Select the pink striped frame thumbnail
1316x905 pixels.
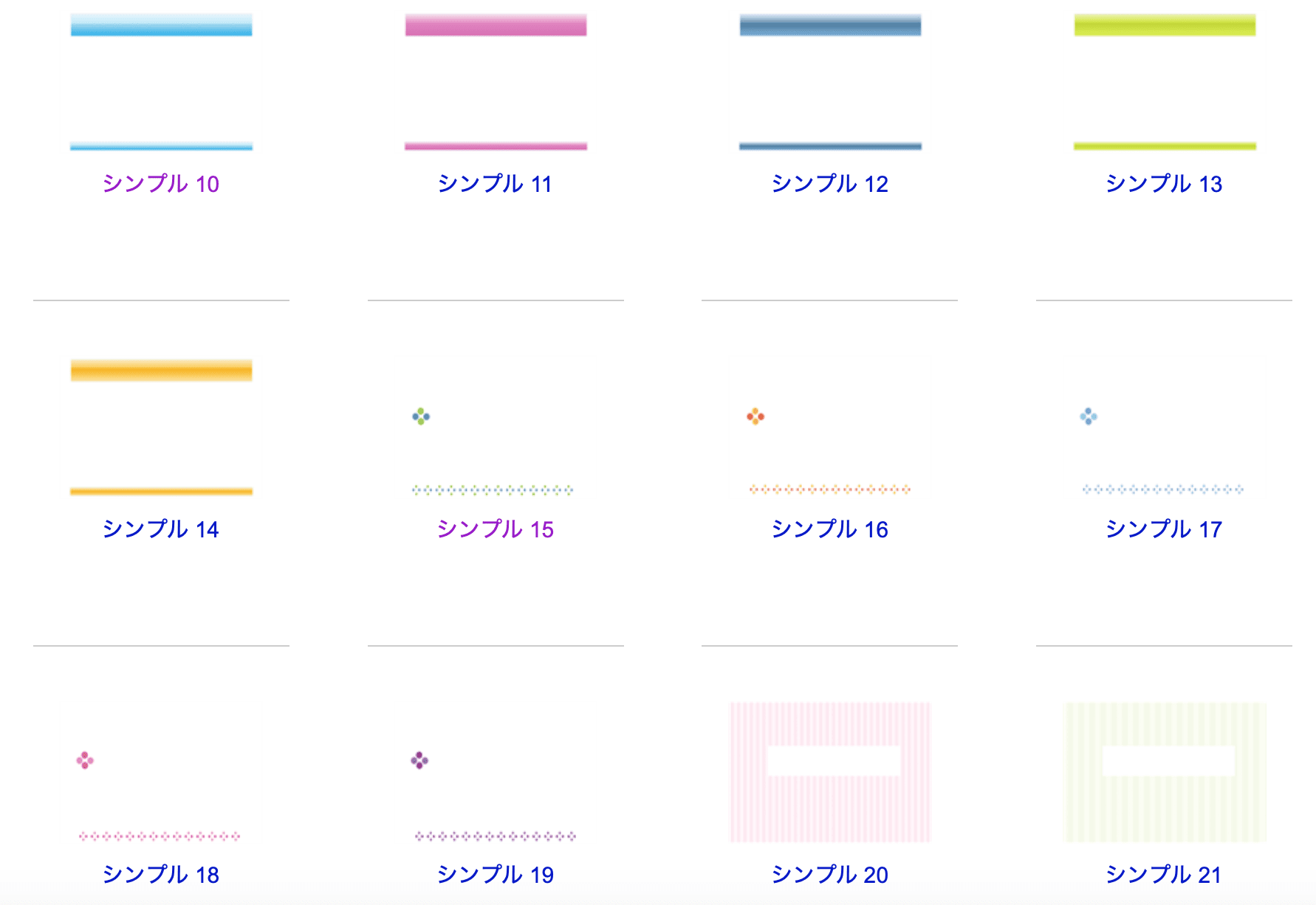click(830, 771)
